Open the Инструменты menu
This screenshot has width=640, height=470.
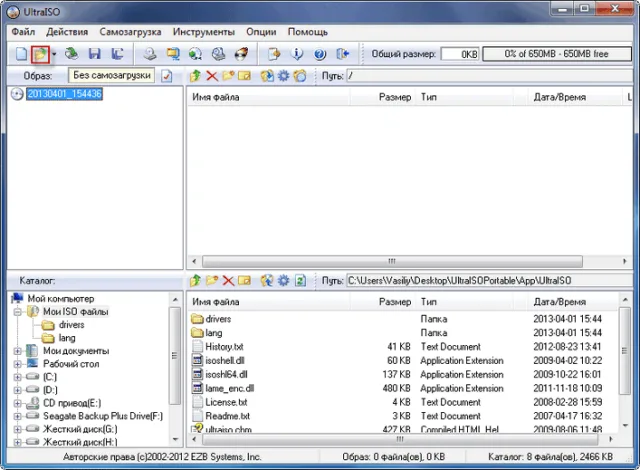pos(204,32)
